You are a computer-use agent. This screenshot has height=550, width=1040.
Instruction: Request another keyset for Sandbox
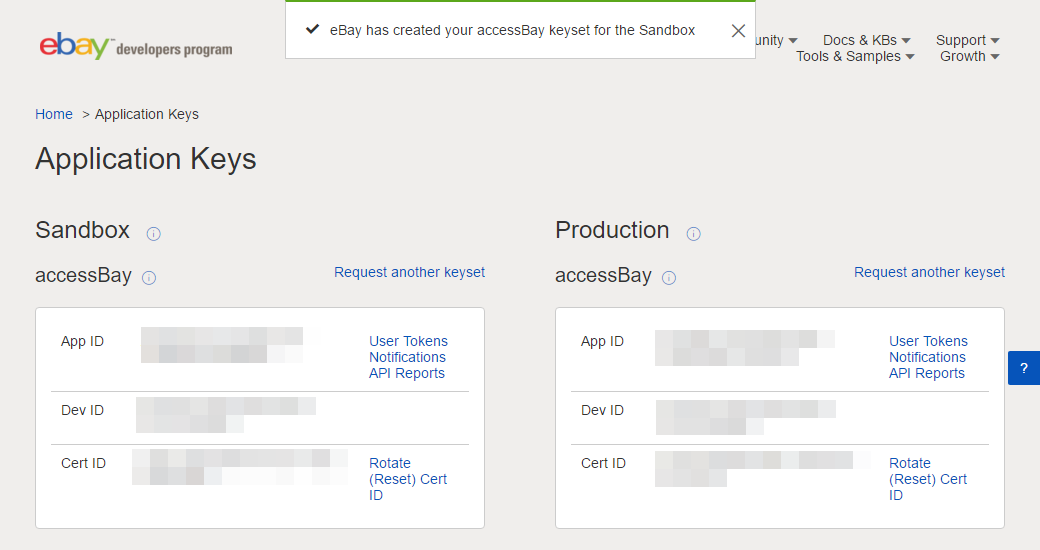coord(409,272)
